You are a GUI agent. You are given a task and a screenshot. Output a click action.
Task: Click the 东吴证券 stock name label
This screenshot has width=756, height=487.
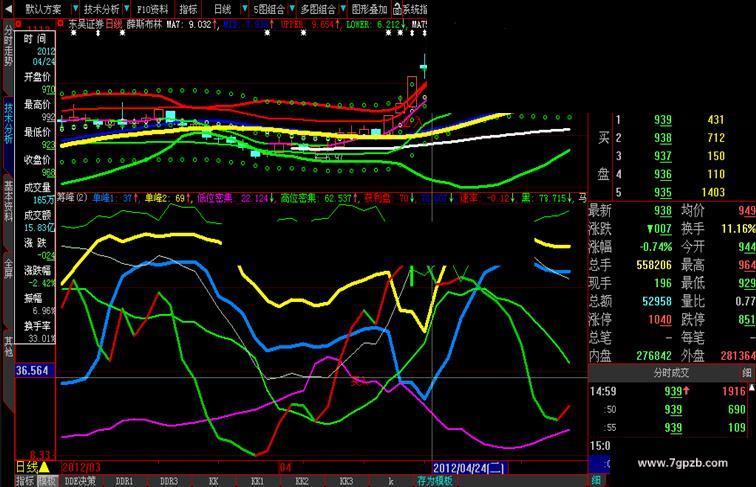[86, 24]
